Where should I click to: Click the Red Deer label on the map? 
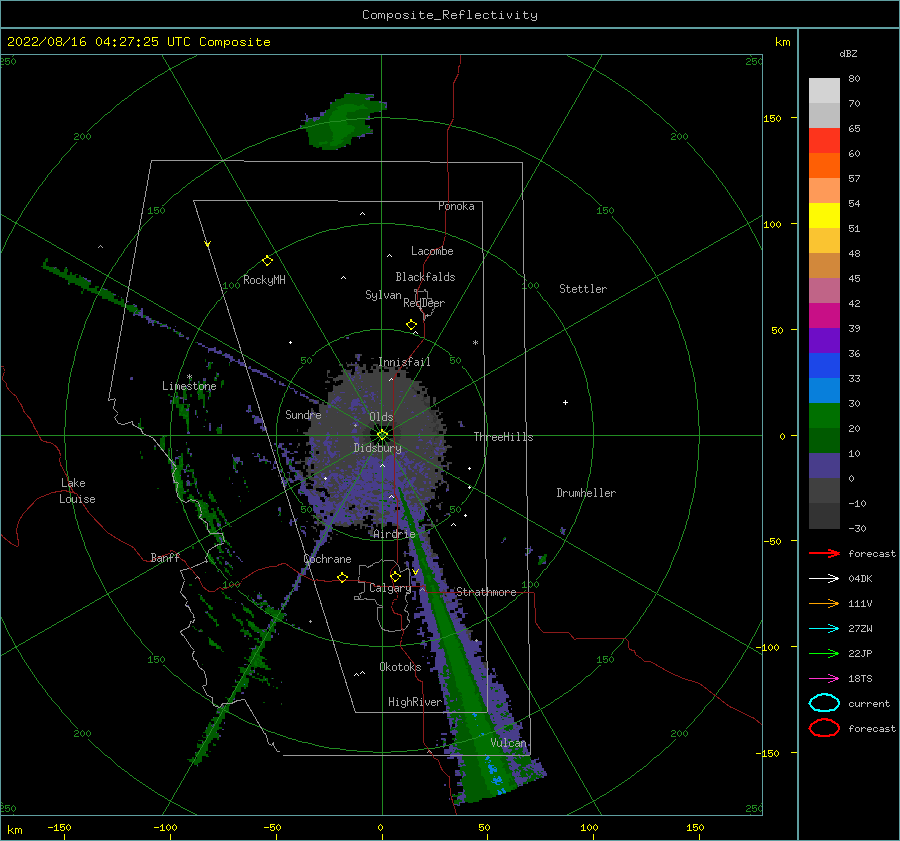424,303
